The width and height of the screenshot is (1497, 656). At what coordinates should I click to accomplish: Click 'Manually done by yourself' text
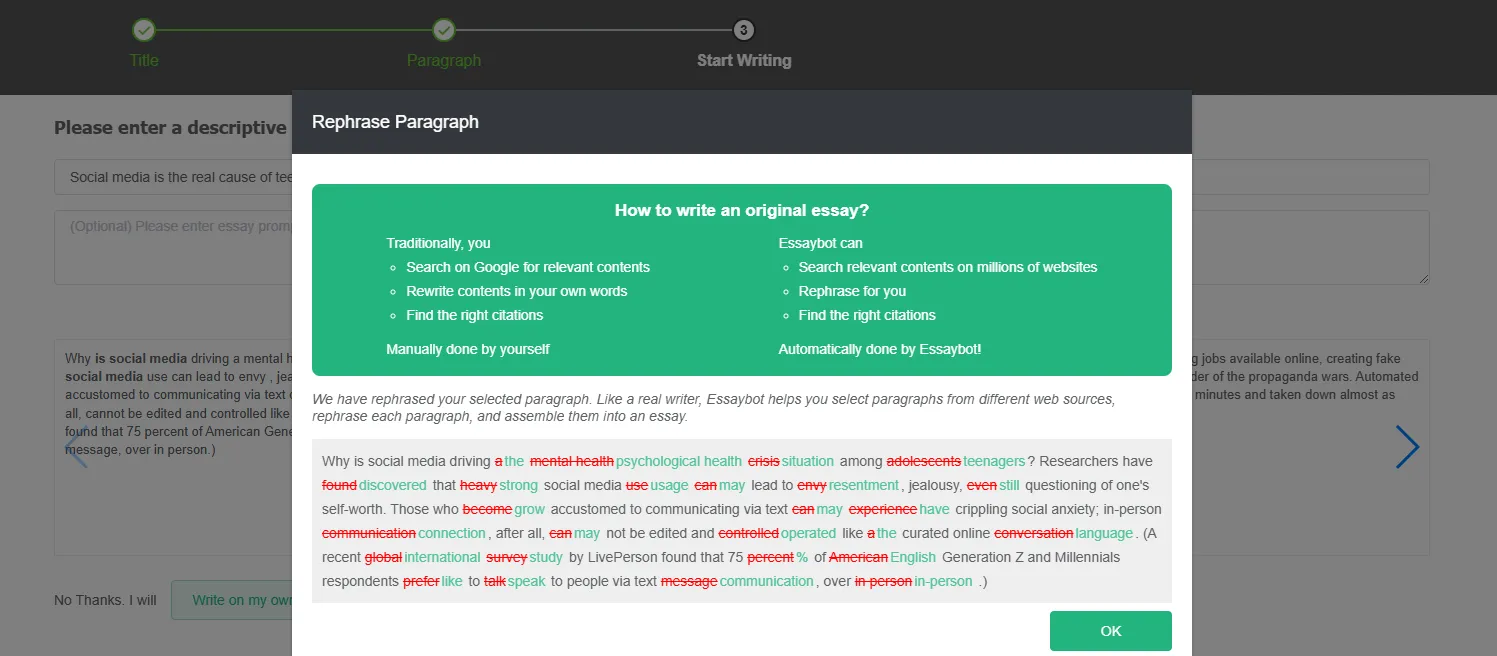coord(468,349)
